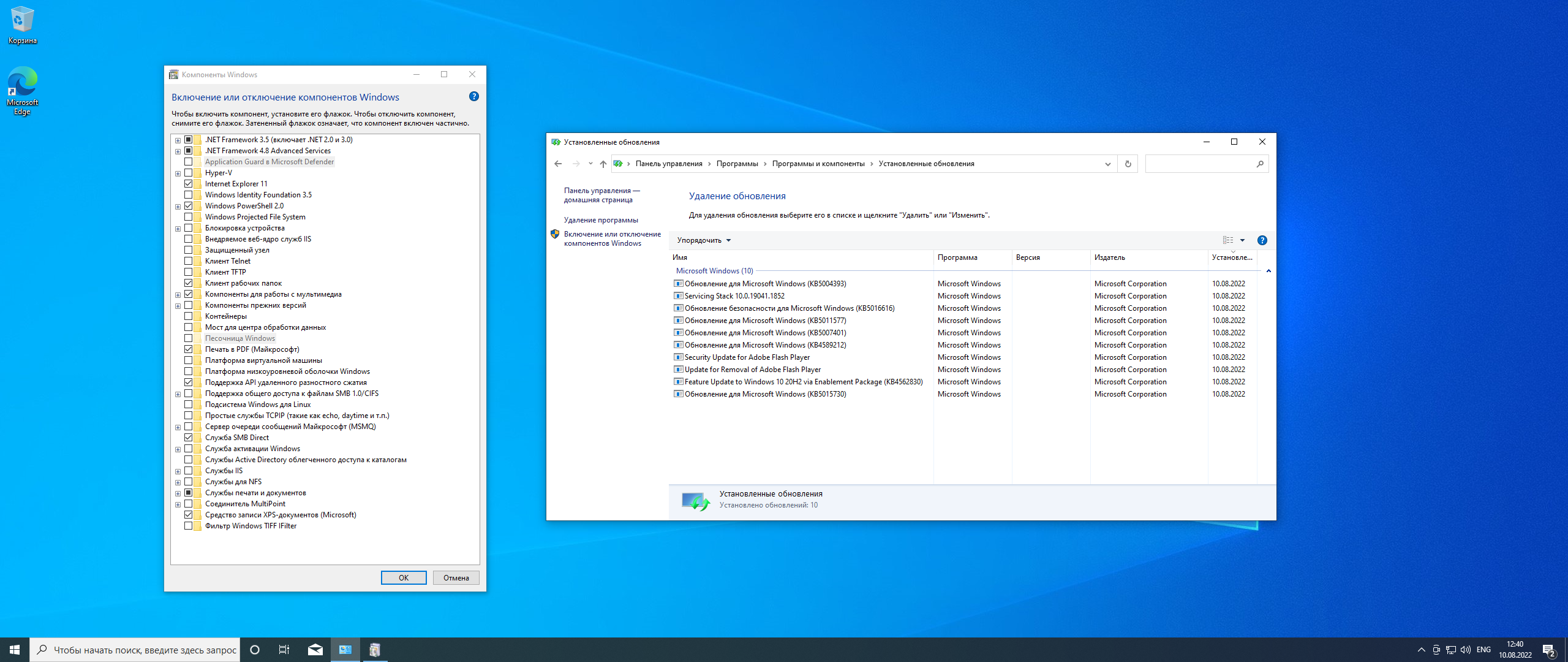Open the Recycle Bin desktop icon
This screenshot has height=662, width=1568.
tap(22, 25)
